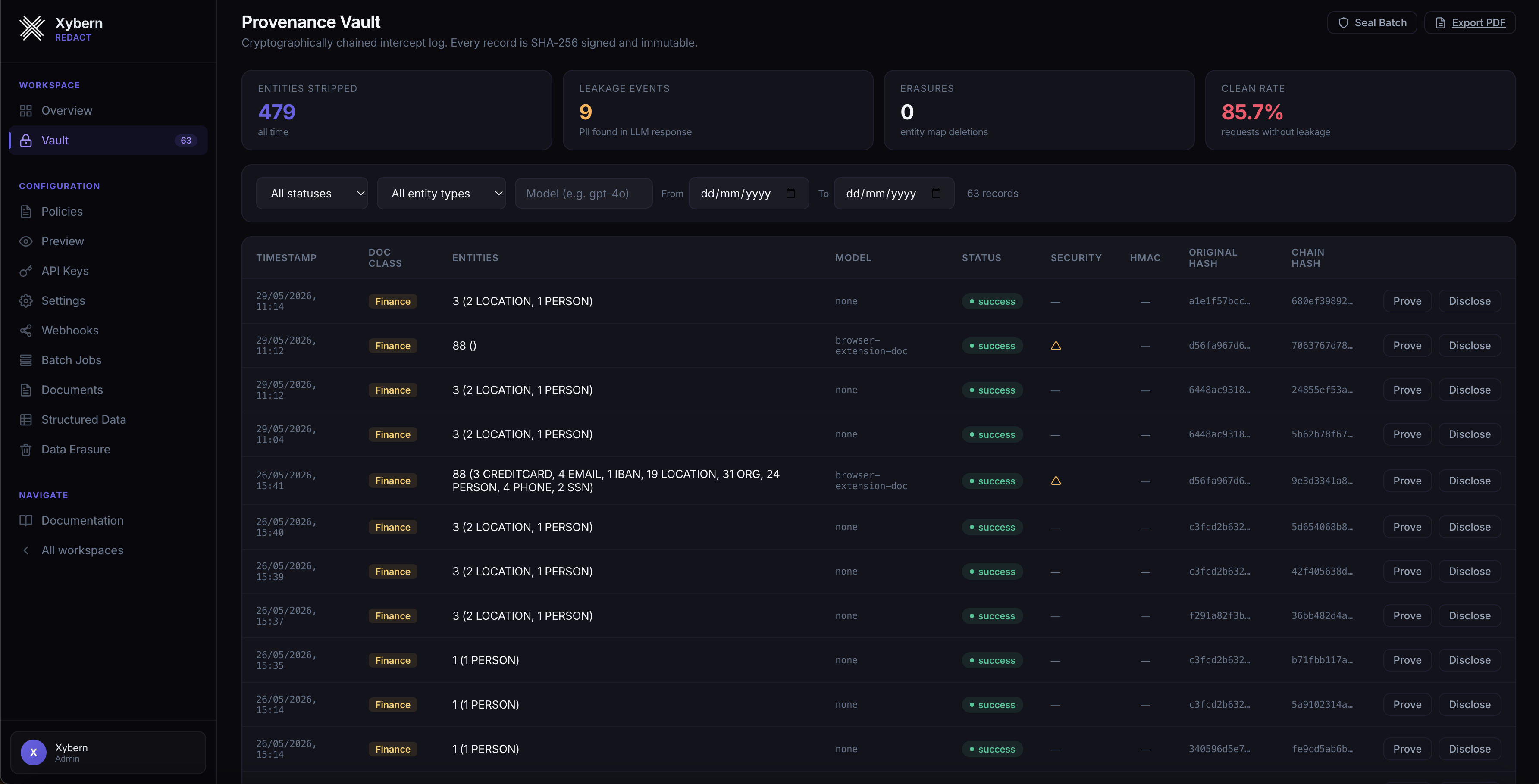Click the Structured Data table icon
Image resolution: width=1539 pixels, height=784 pixels.
click(x=26, y=420)
